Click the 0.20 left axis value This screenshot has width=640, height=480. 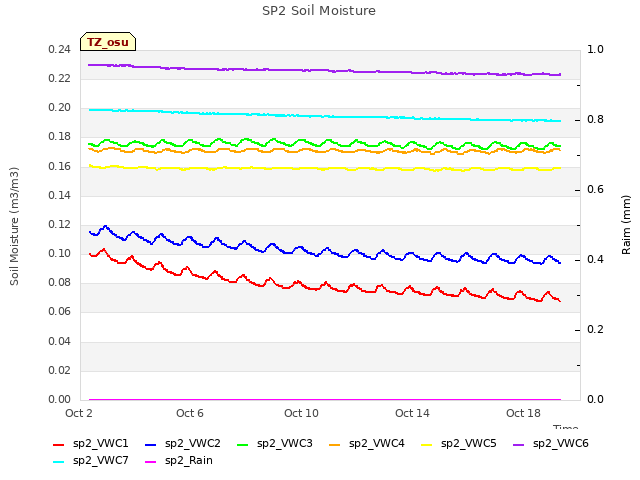pos(60,108)
